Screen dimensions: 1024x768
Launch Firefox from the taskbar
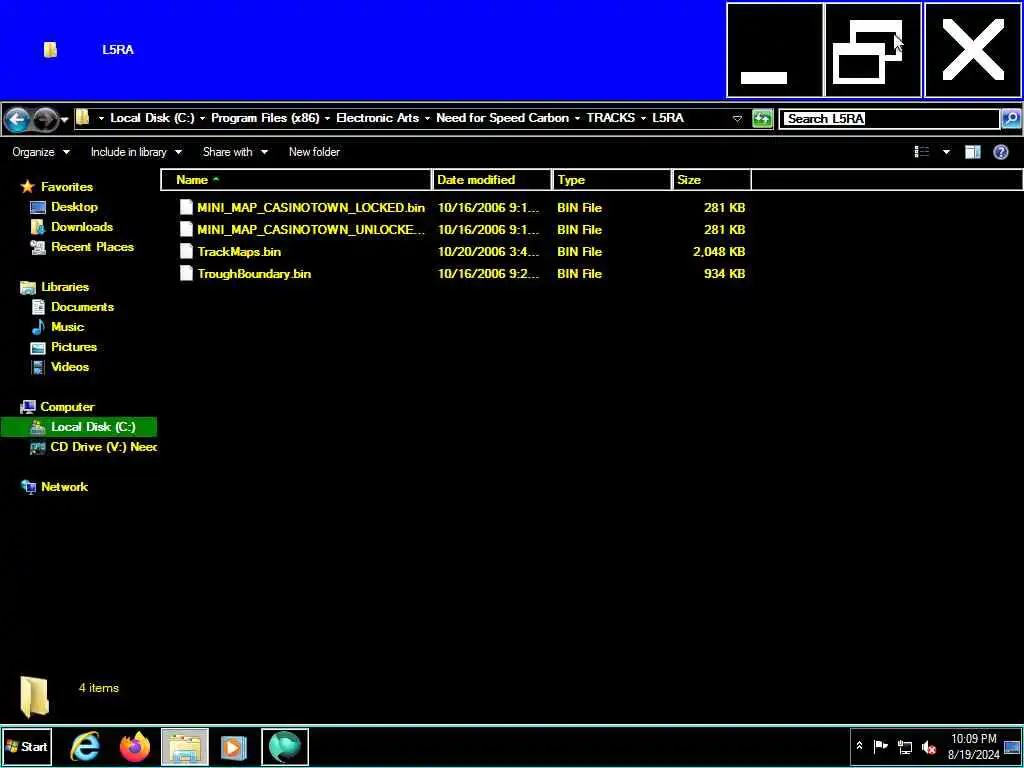pyautogui.click(x=135, y=746)
